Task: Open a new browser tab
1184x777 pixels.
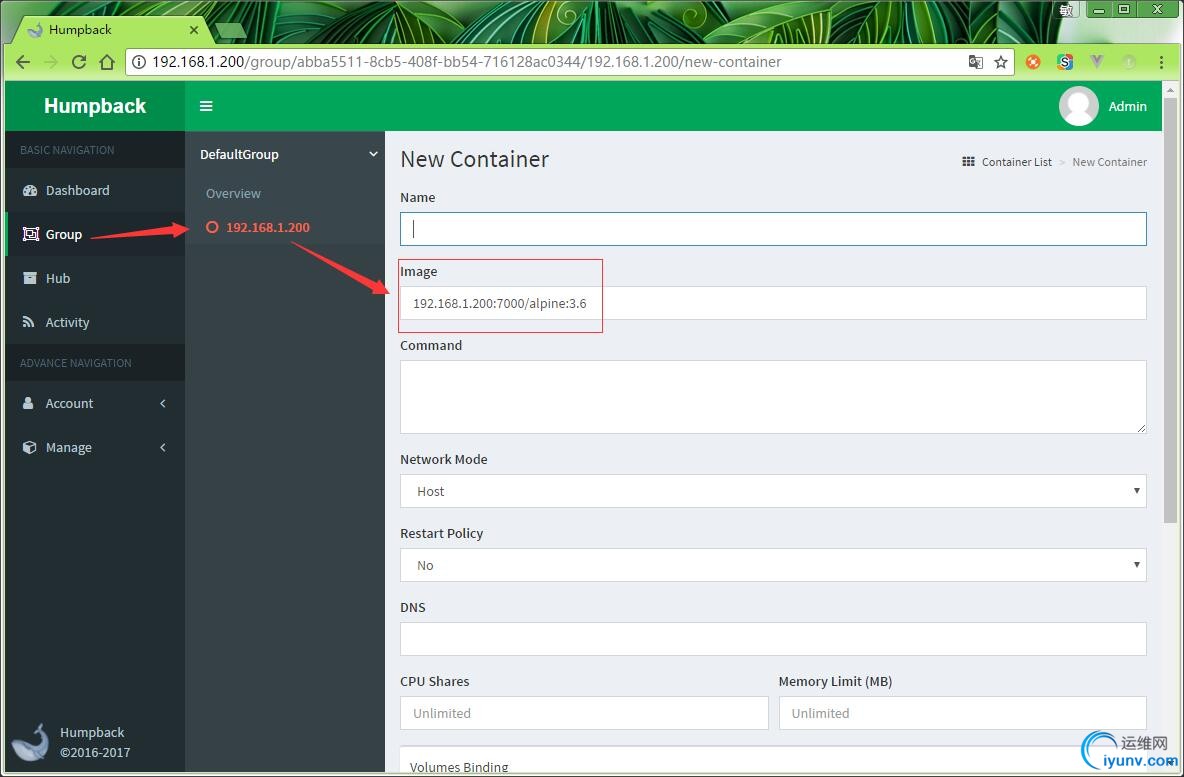Action: (230, 30)
